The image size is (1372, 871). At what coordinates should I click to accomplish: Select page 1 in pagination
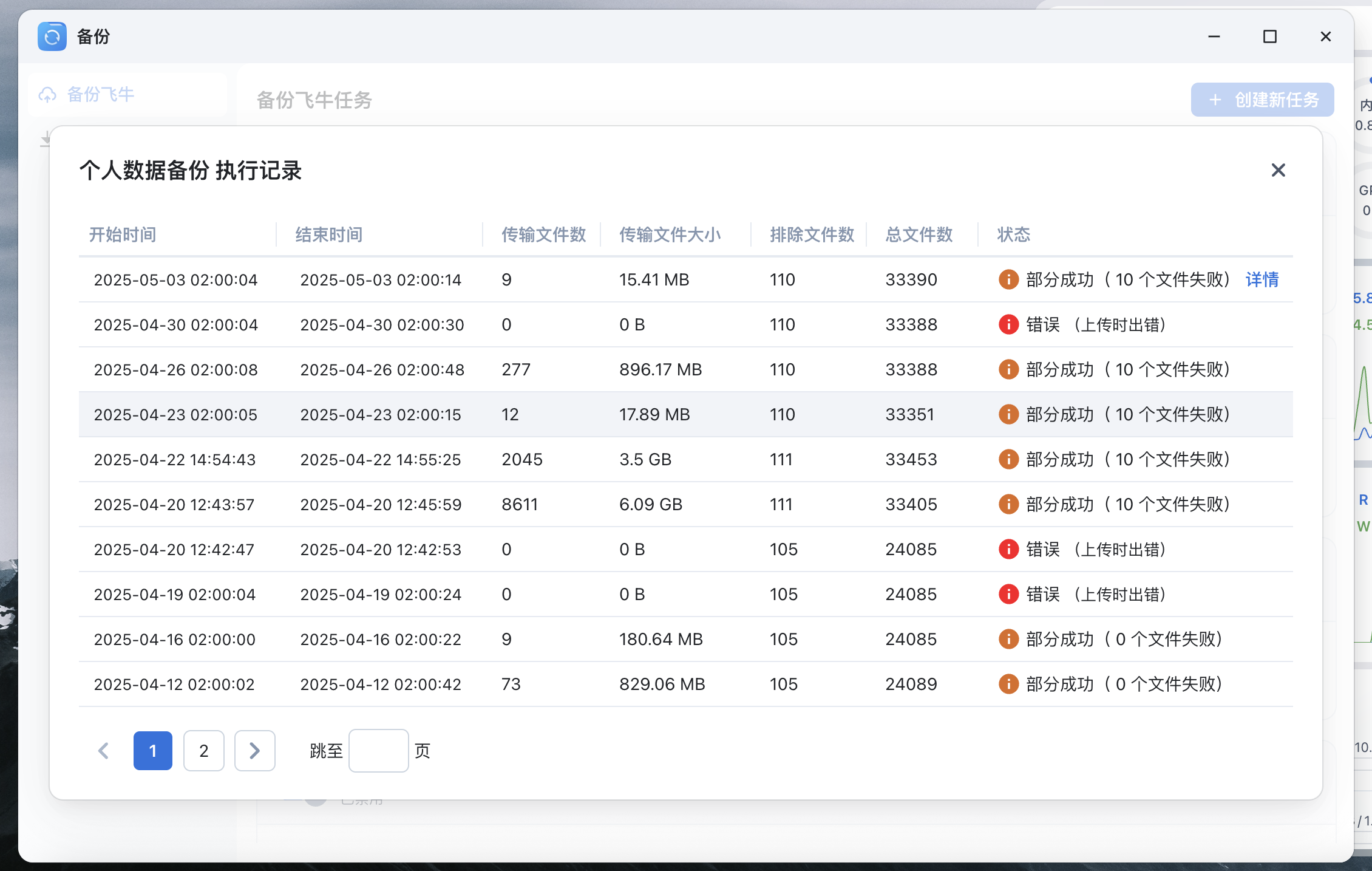coord(153,751)
